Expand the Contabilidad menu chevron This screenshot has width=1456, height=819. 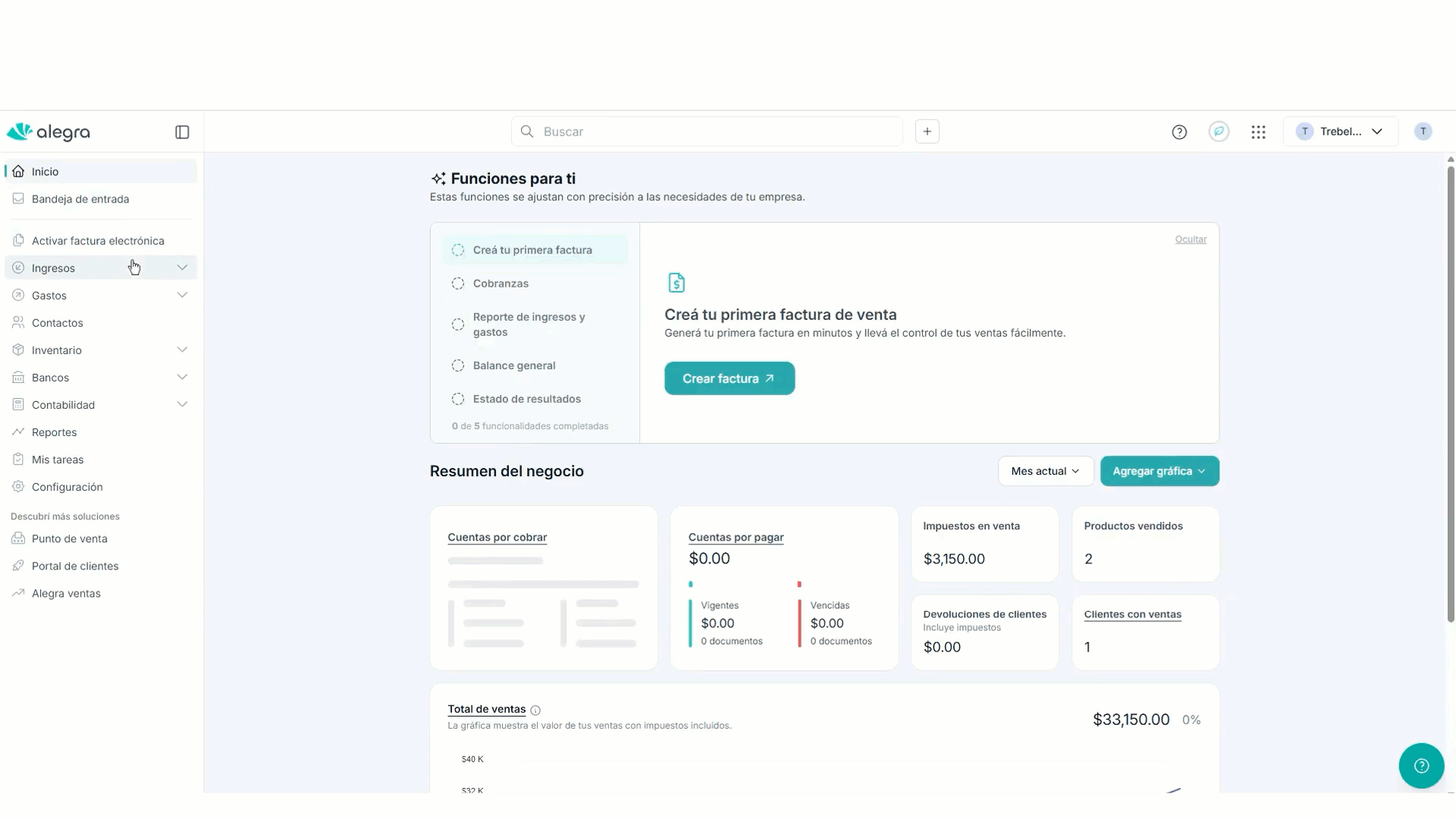pyautogui.click(x=182, y=404)
